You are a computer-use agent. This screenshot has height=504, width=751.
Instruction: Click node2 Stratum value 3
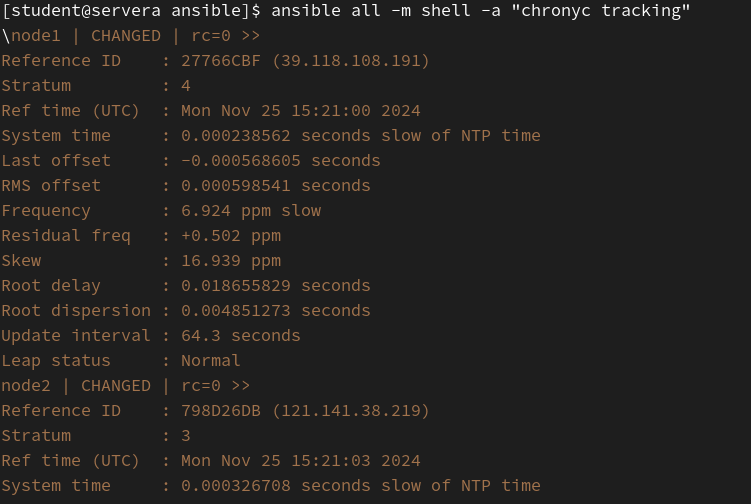[186, 435]
